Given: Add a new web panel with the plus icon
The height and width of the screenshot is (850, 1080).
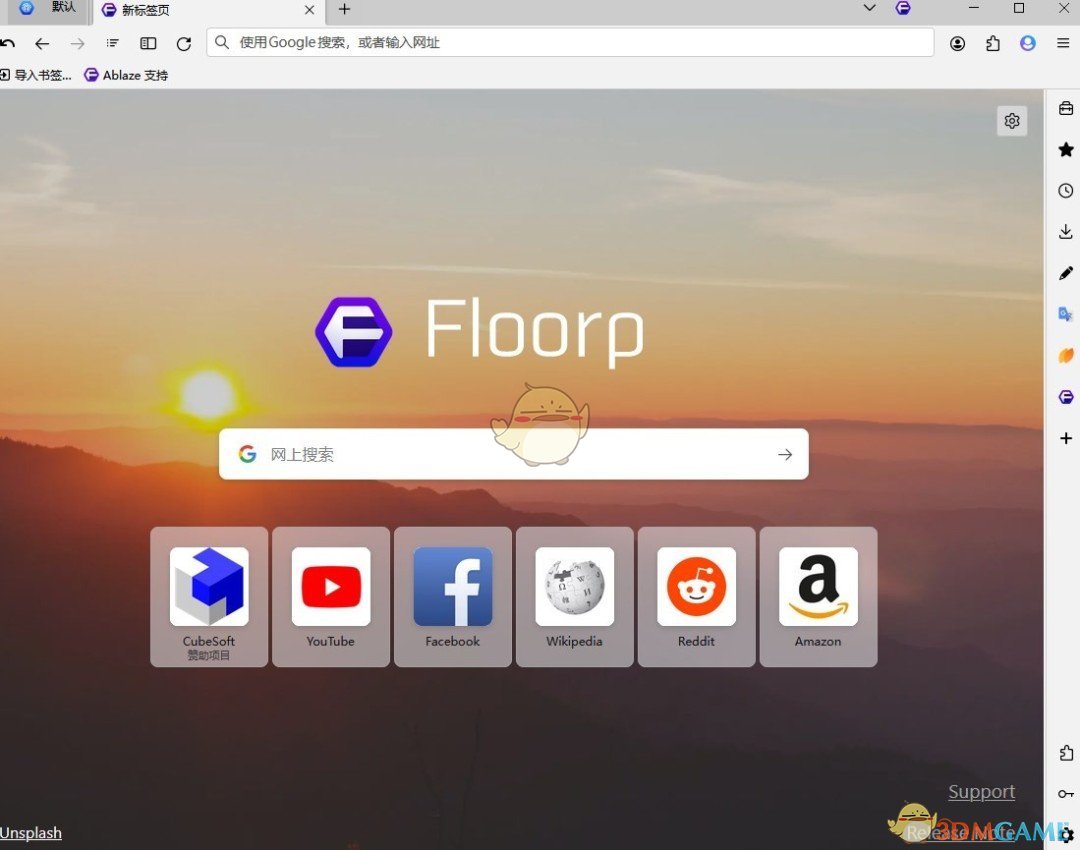Looking at the screenshot, I should point(1065,438).
